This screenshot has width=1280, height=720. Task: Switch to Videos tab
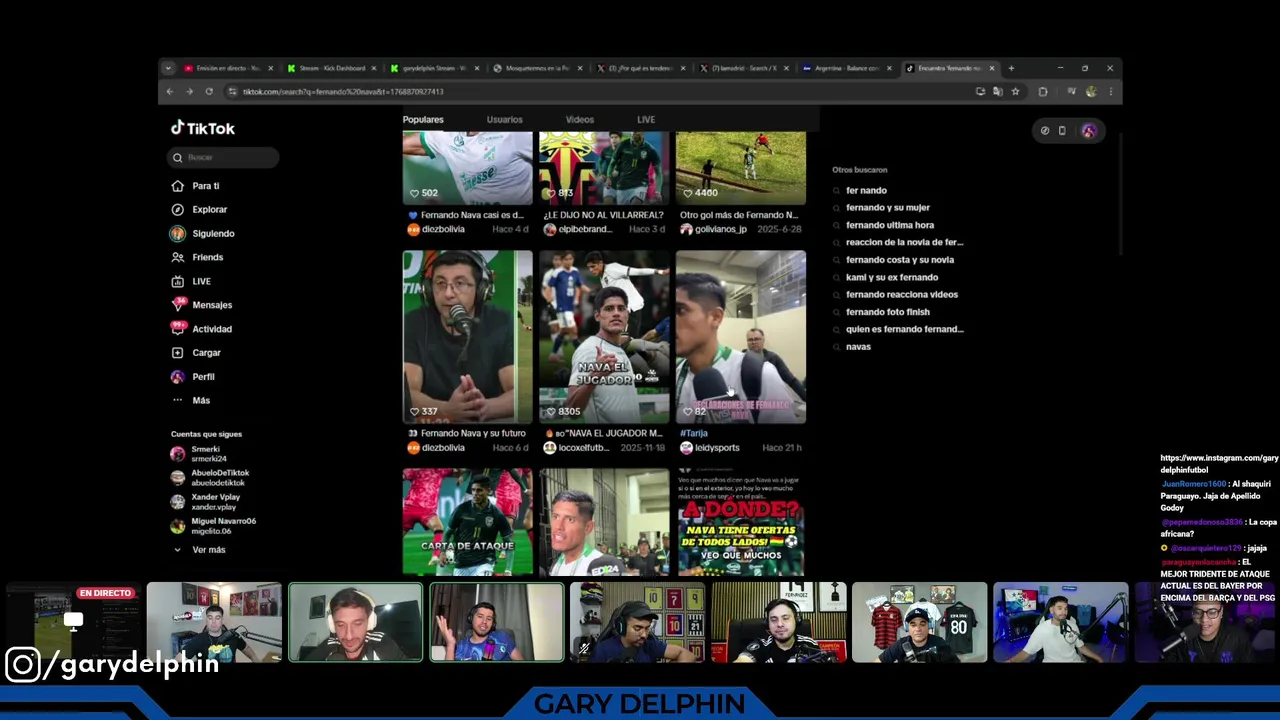click(x=580, y=120)
